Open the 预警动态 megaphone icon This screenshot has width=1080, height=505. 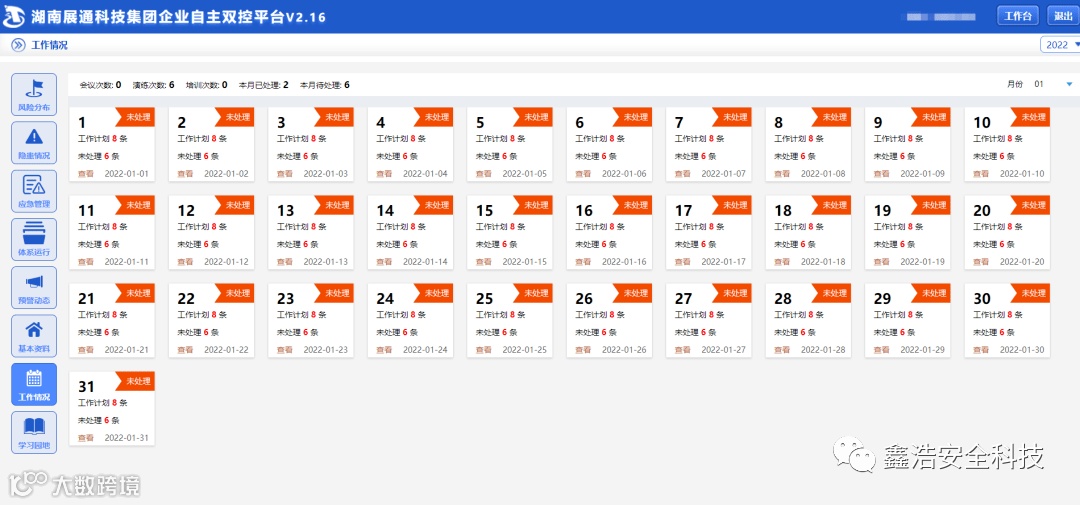34,287
